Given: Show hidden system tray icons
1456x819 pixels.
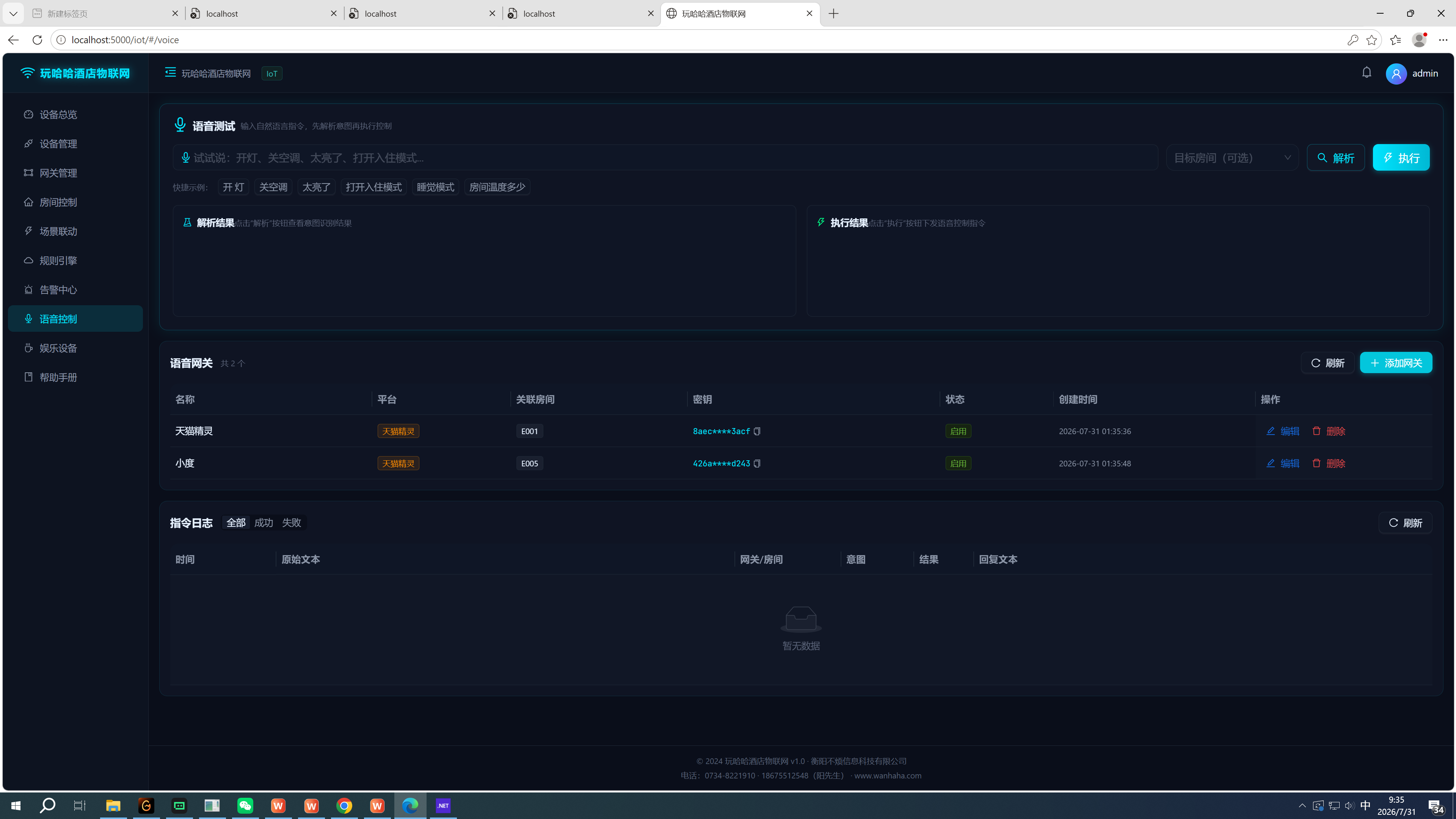Looking at the screenshot, I should pyautogui.click(x=1302, y=805).
